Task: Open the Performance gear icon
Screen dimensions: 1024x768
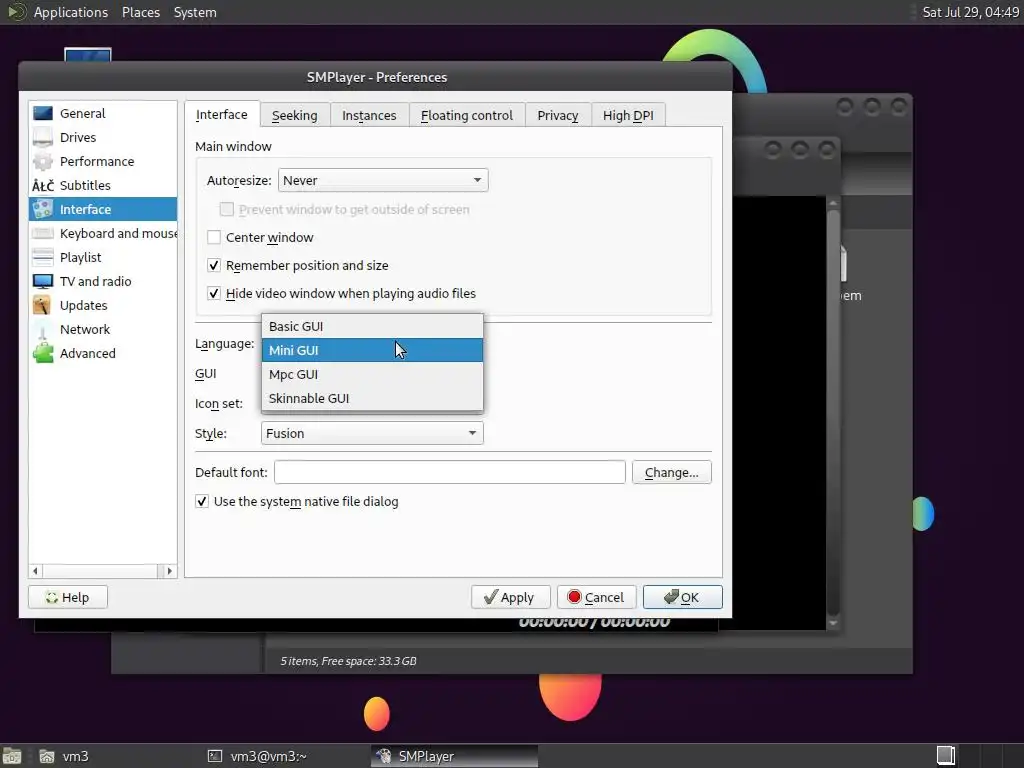Action: pyautogui.click(x=43, y=161)
